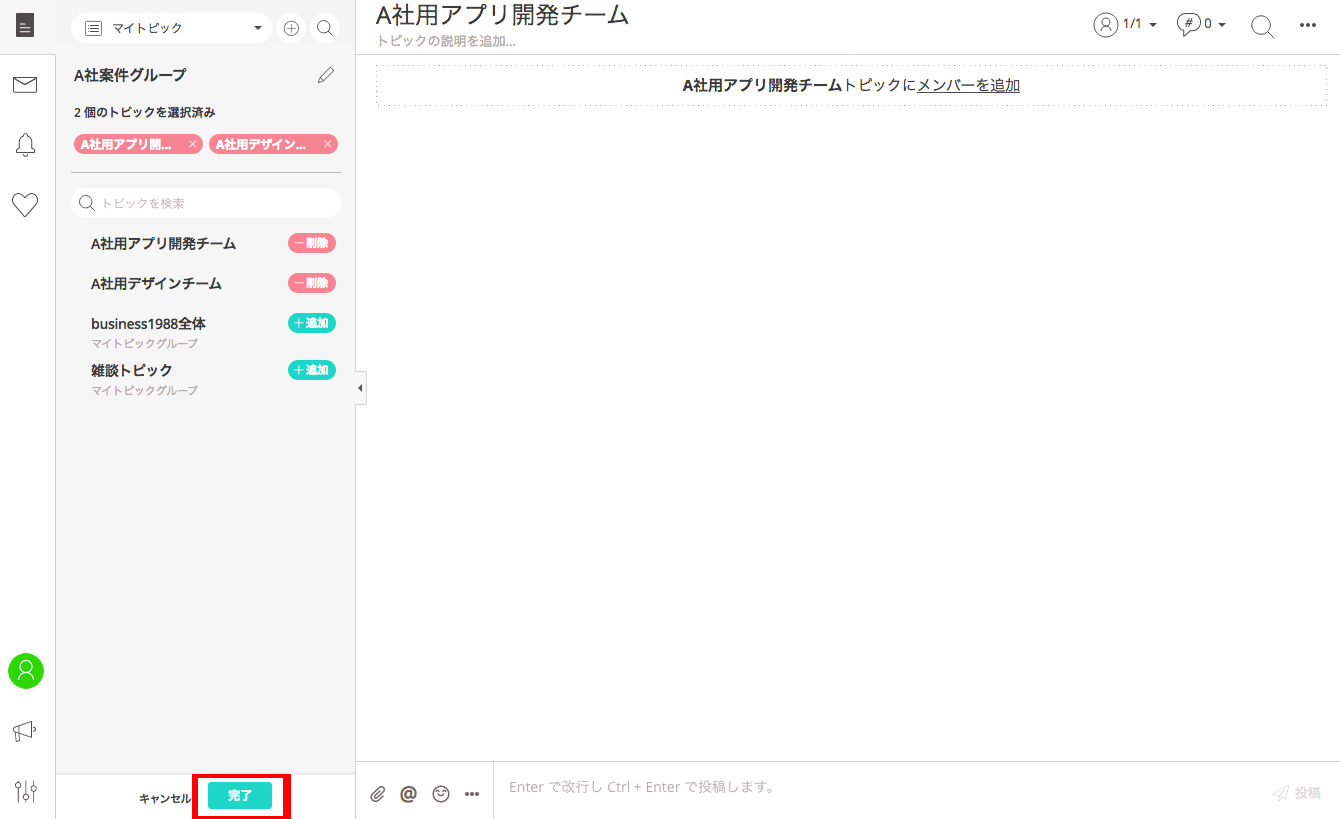Open favorites heart icon

(25, 205)
